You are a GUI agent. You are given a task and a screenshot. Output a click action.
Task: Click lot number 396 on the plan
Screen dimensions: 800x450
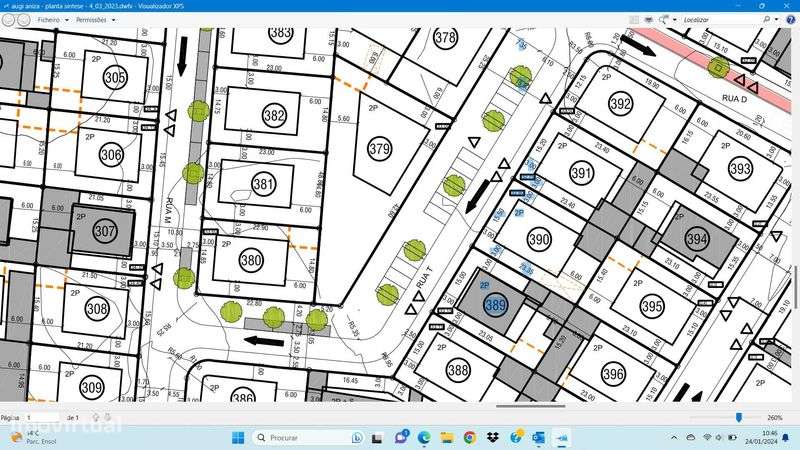[613, 374]
